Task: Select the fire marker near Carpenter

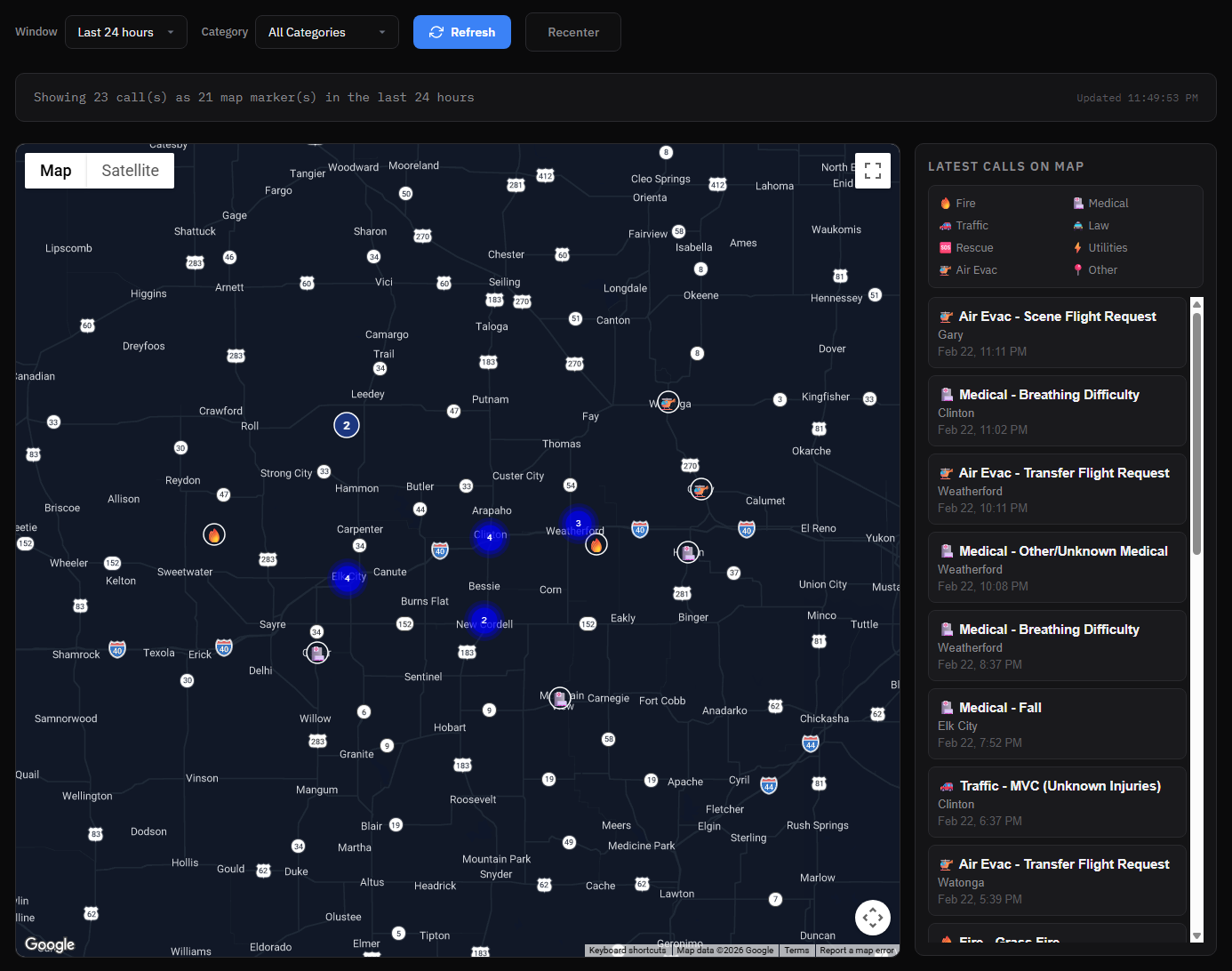Action: pyautogui.click(x=213, y=534)
